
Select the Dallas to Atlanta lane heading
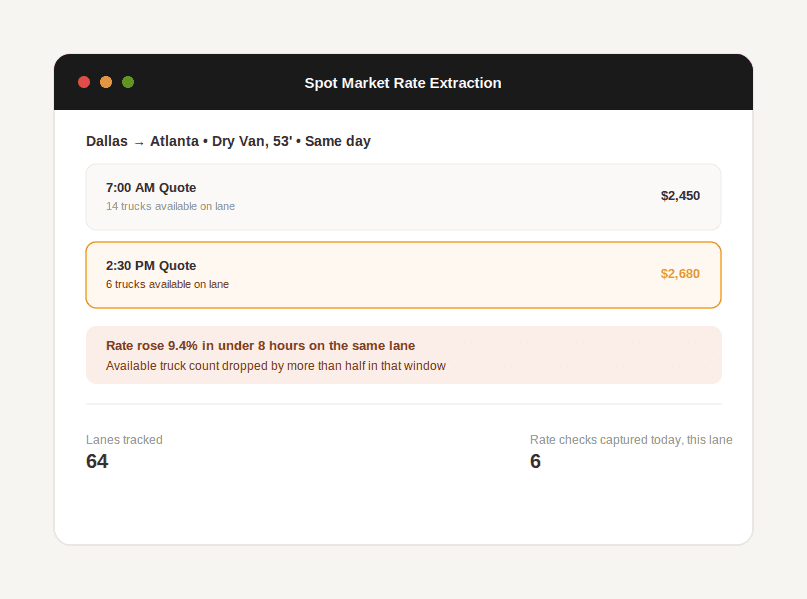coord(228,141)
